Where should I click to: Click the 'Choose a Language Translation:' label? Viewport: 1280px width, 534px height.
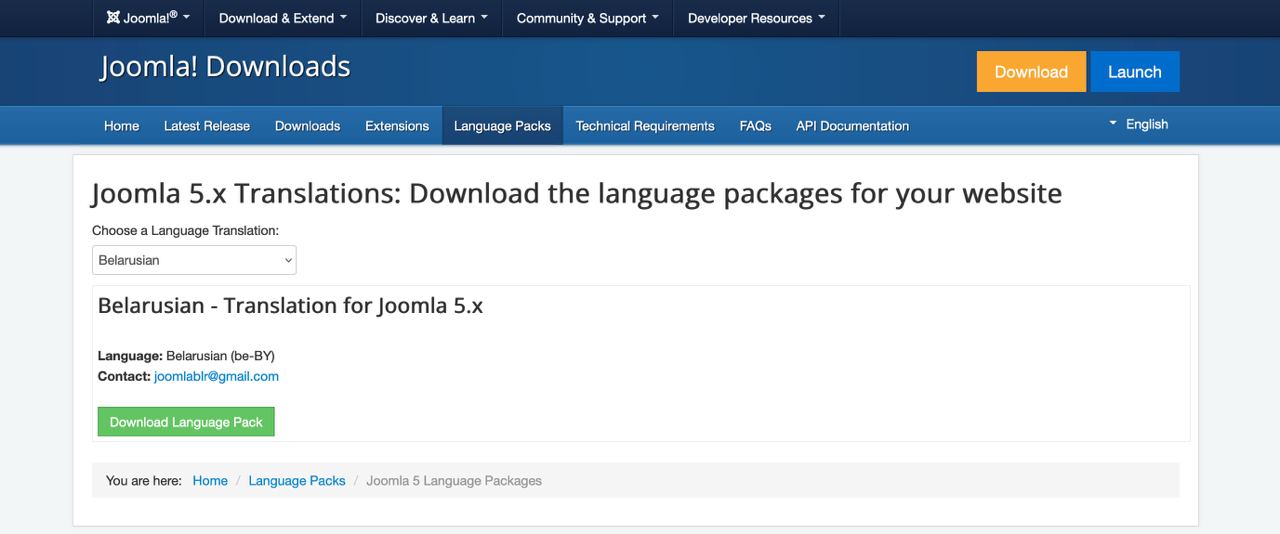185,230
